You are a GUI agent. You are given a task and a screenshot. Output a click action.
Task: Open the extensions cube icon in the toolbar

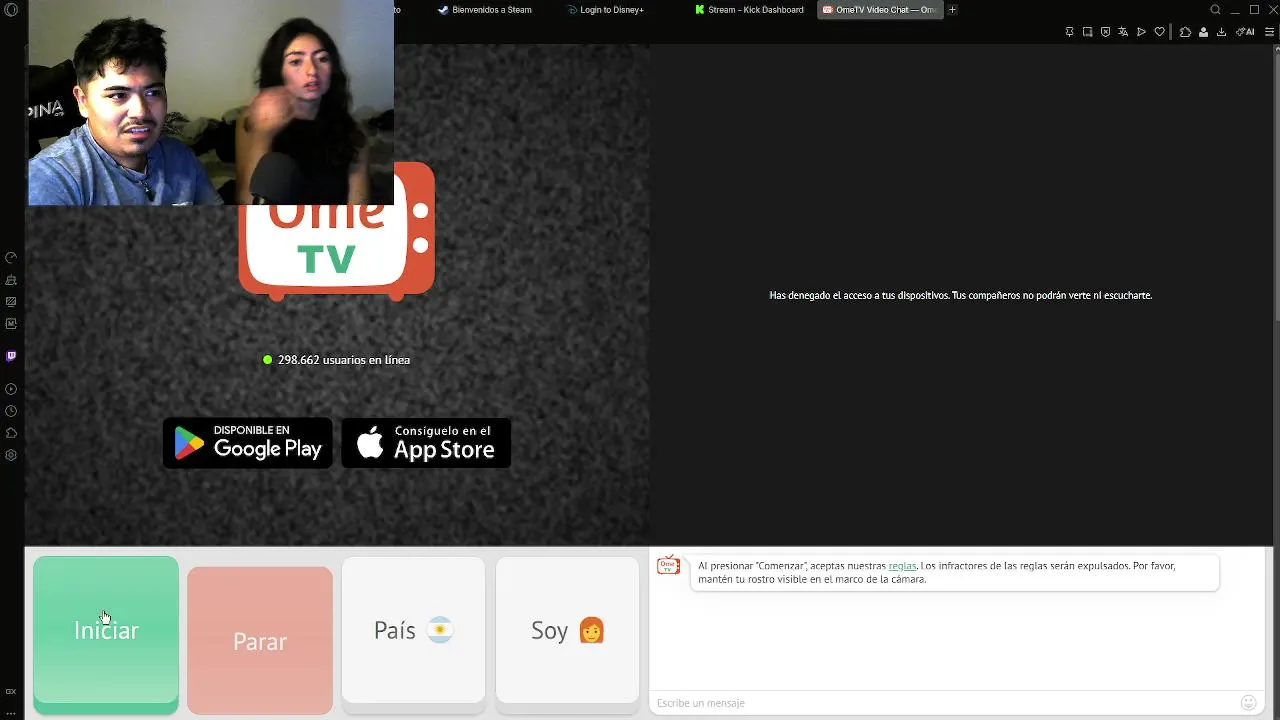1185,32
